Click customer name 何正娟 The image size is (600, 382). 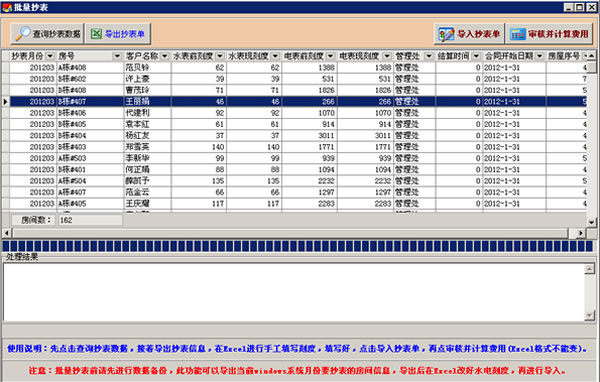tap(137, 170)
